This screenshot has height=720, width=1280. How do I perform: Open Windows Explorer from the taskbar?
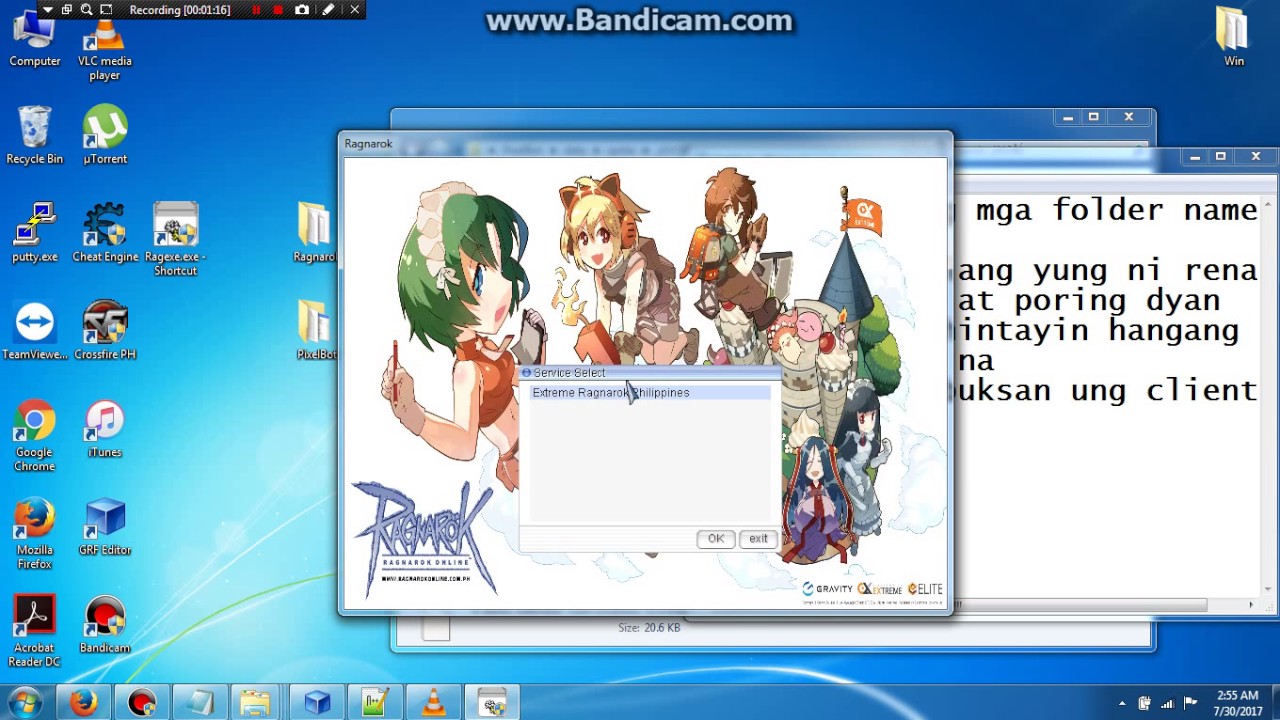click(x=258, y=703)
